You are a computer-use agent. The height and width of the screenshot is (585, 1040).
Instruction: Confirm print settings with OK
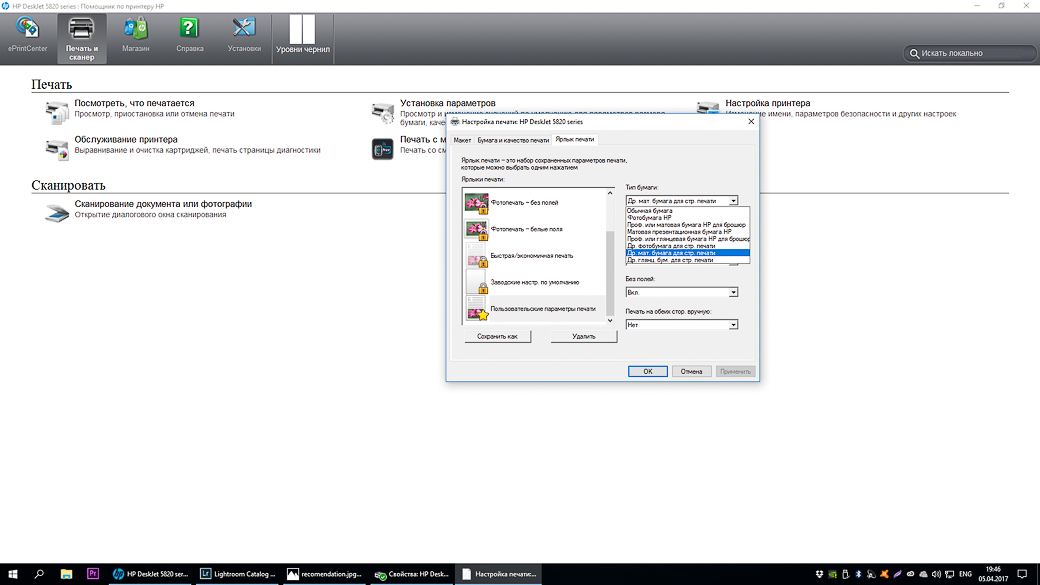point(647,371)
